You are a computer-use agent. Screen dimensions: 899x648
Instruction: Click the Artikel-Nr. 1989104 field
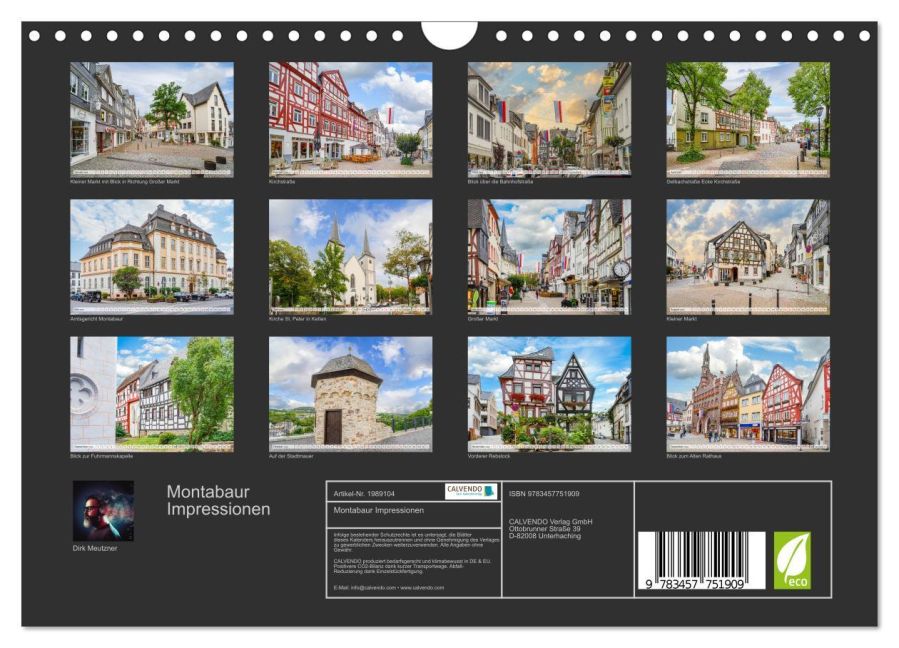click(364, 493)
